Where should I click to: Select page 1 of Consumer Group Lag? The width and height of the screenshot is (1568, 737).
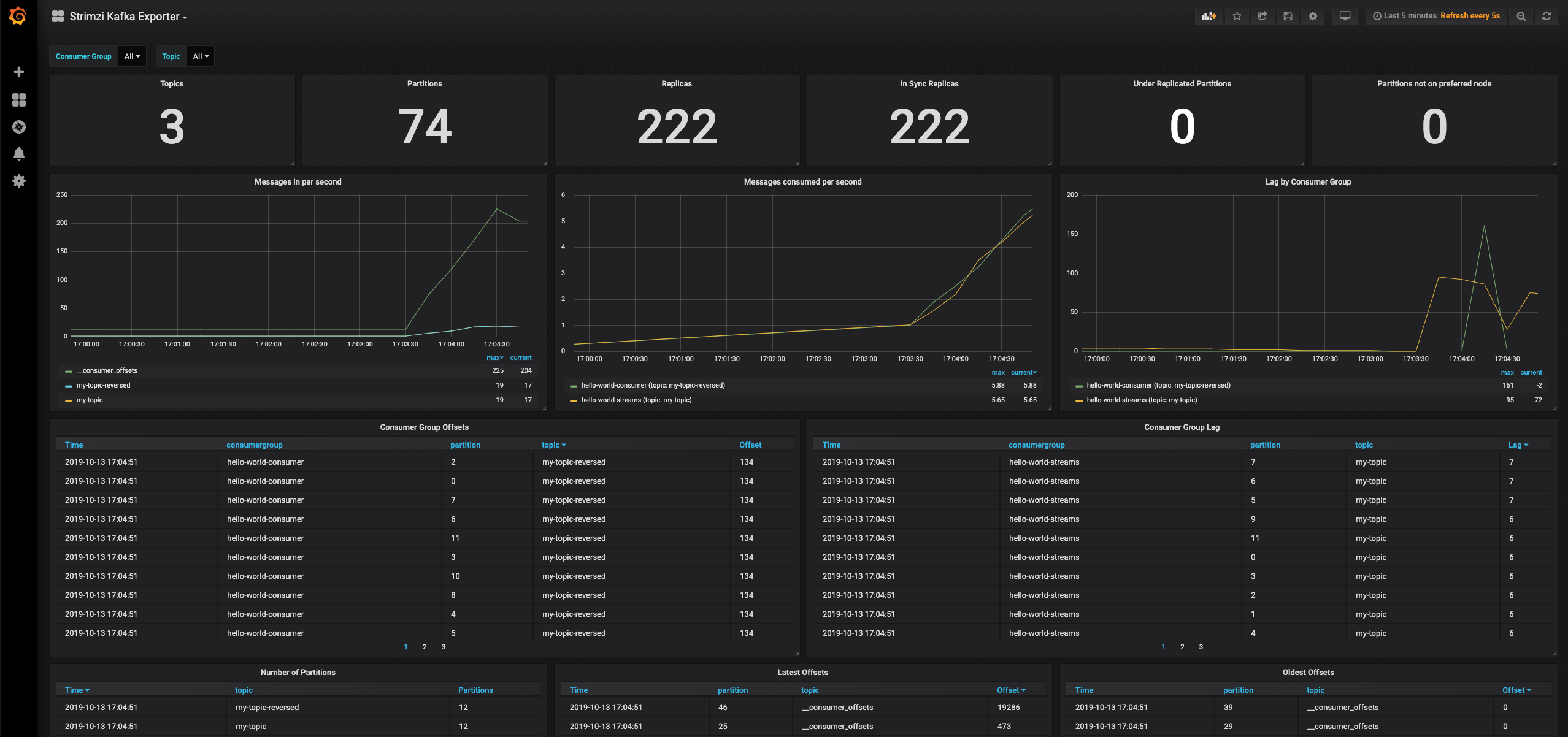click(x=1163, y=647)
